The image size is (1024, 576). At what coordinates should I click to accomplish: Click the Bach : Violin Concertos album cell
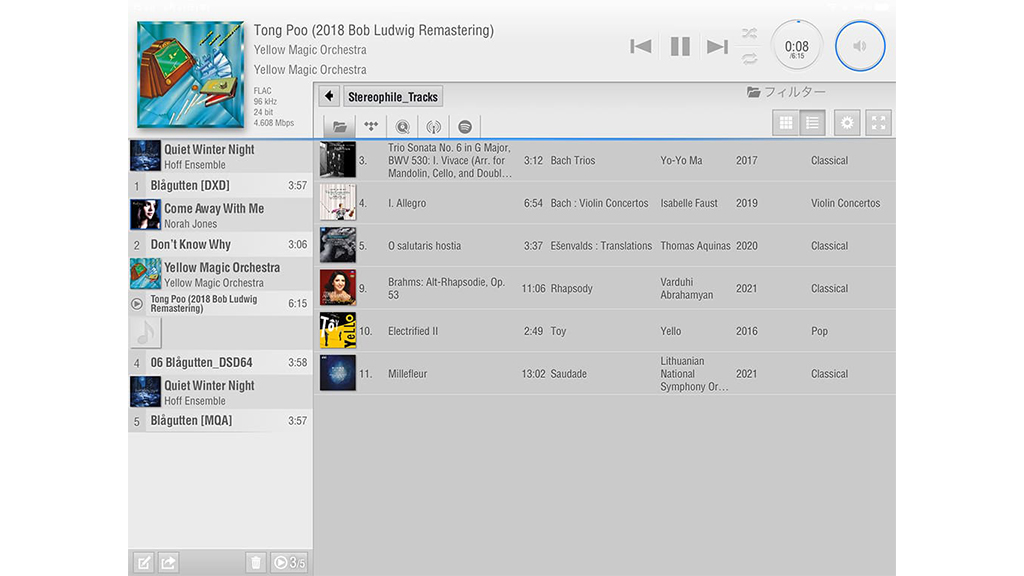click(x=600, y=203)
